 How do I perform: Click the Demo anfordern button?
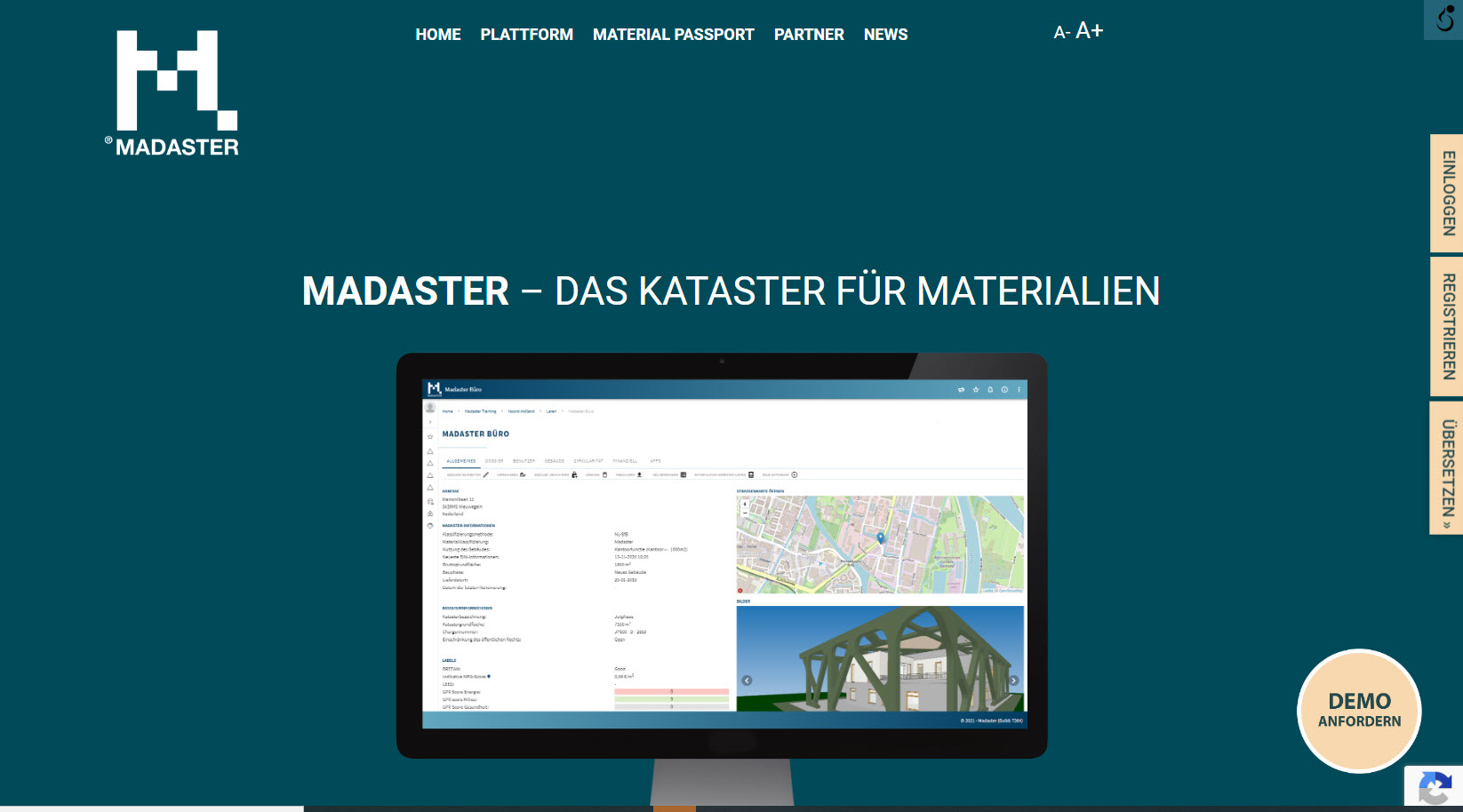(x=1359, y=711)
